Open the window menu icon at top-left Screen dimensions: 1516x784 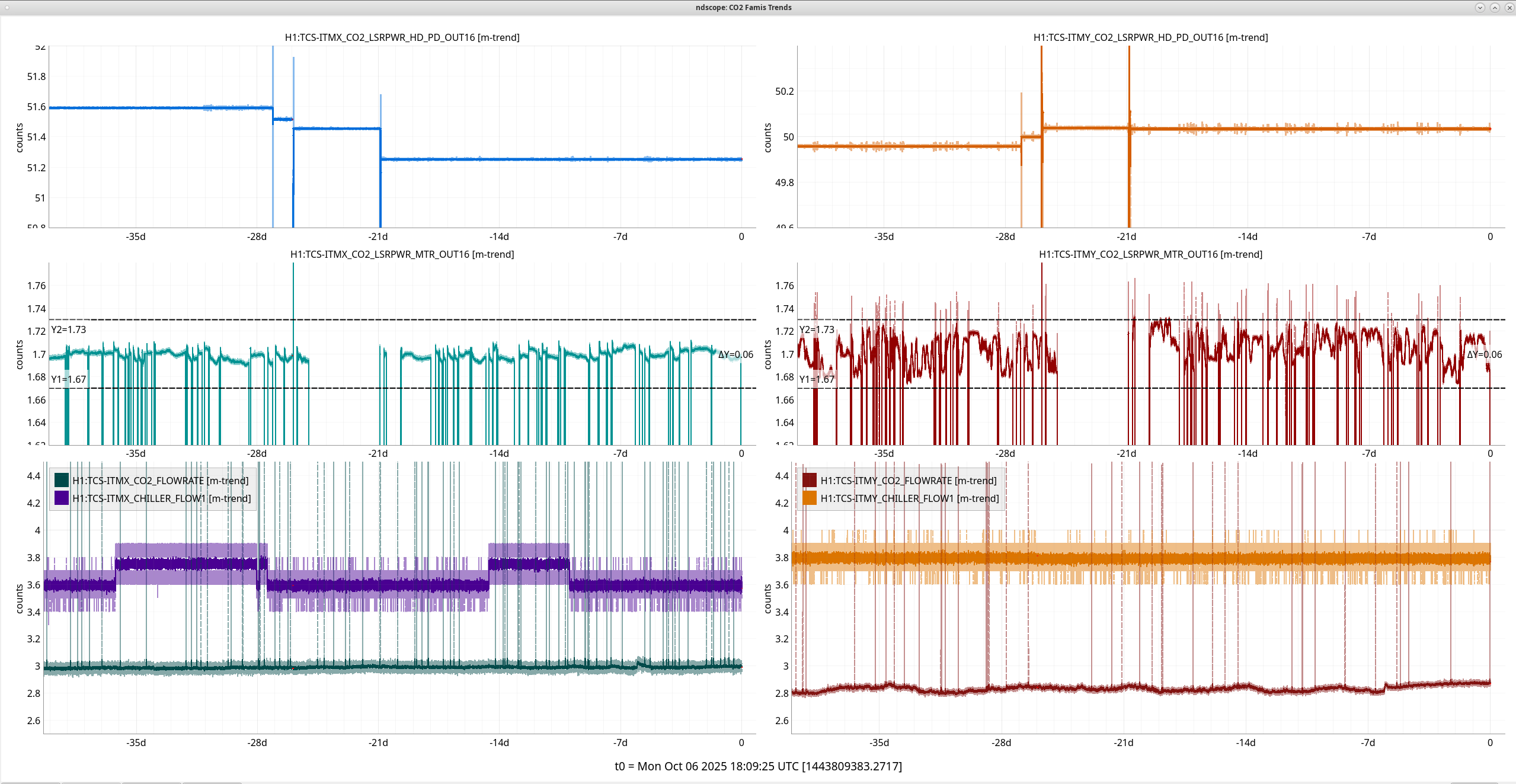tap(7, 8)
